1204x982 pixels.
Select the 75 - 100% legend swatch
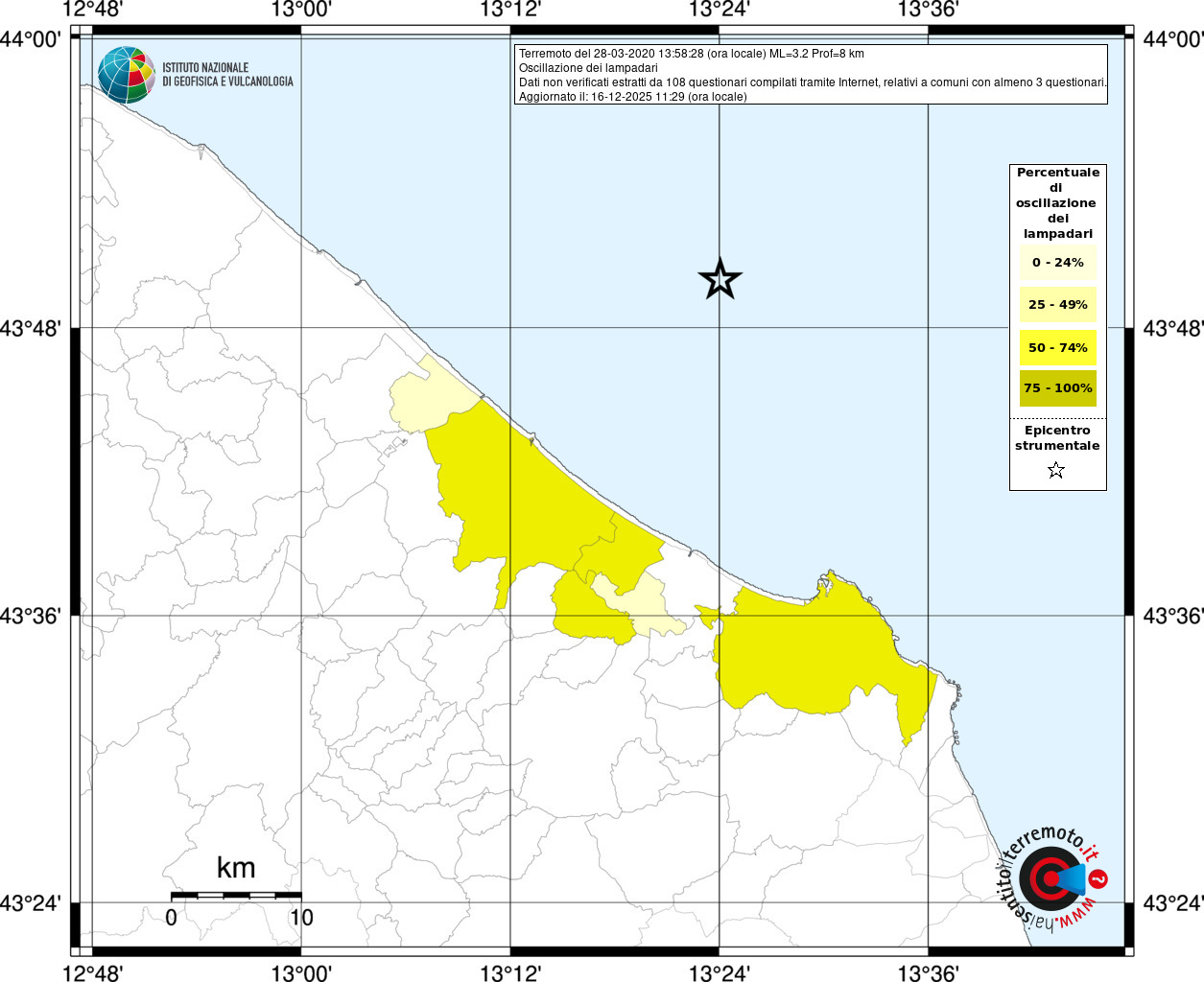(1057, 388)
